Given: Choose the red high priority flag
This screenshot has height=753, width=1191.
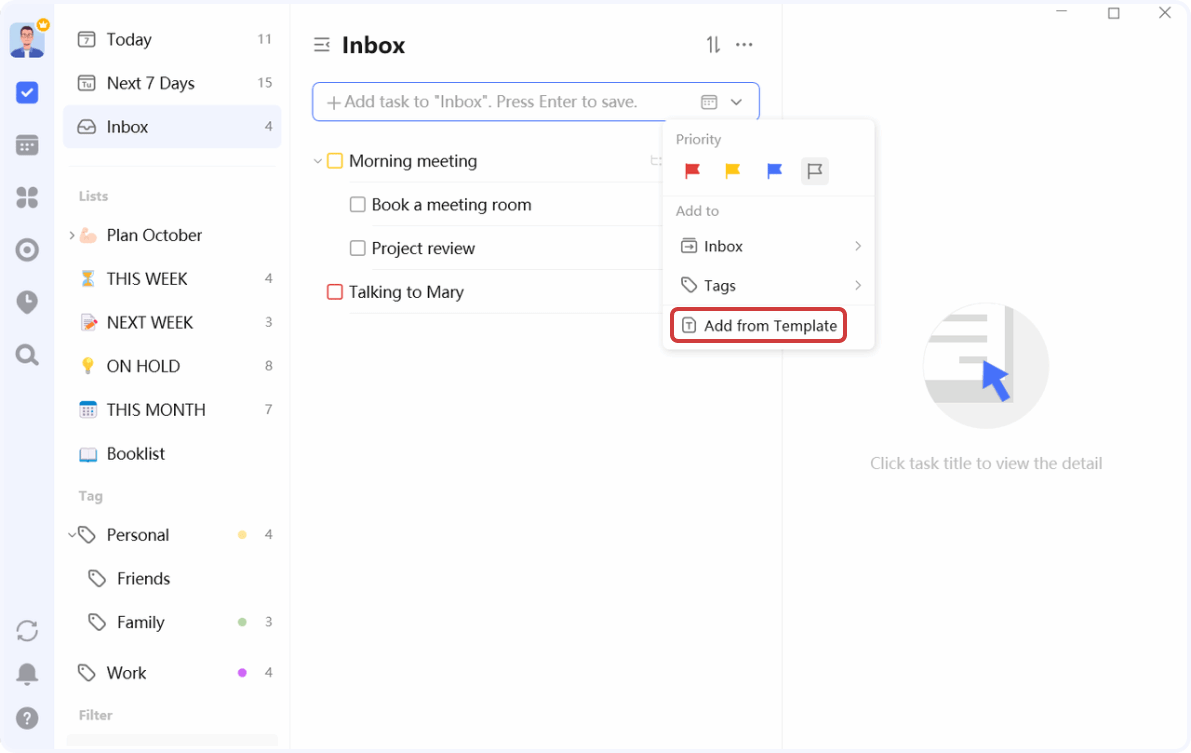Looking at the screenshot, I should click(692, 171).
